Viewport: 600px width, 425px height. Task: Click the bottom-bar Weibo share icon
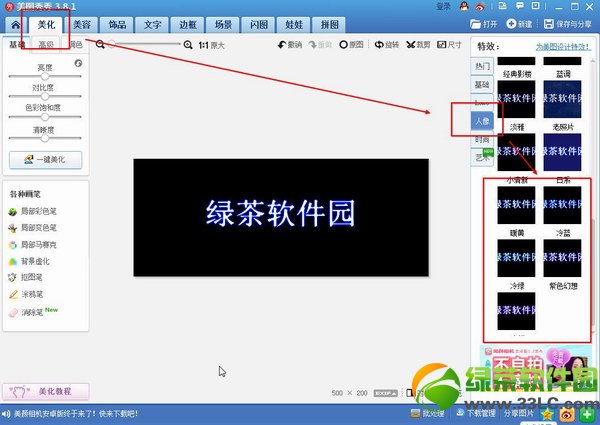coord(567,414)
